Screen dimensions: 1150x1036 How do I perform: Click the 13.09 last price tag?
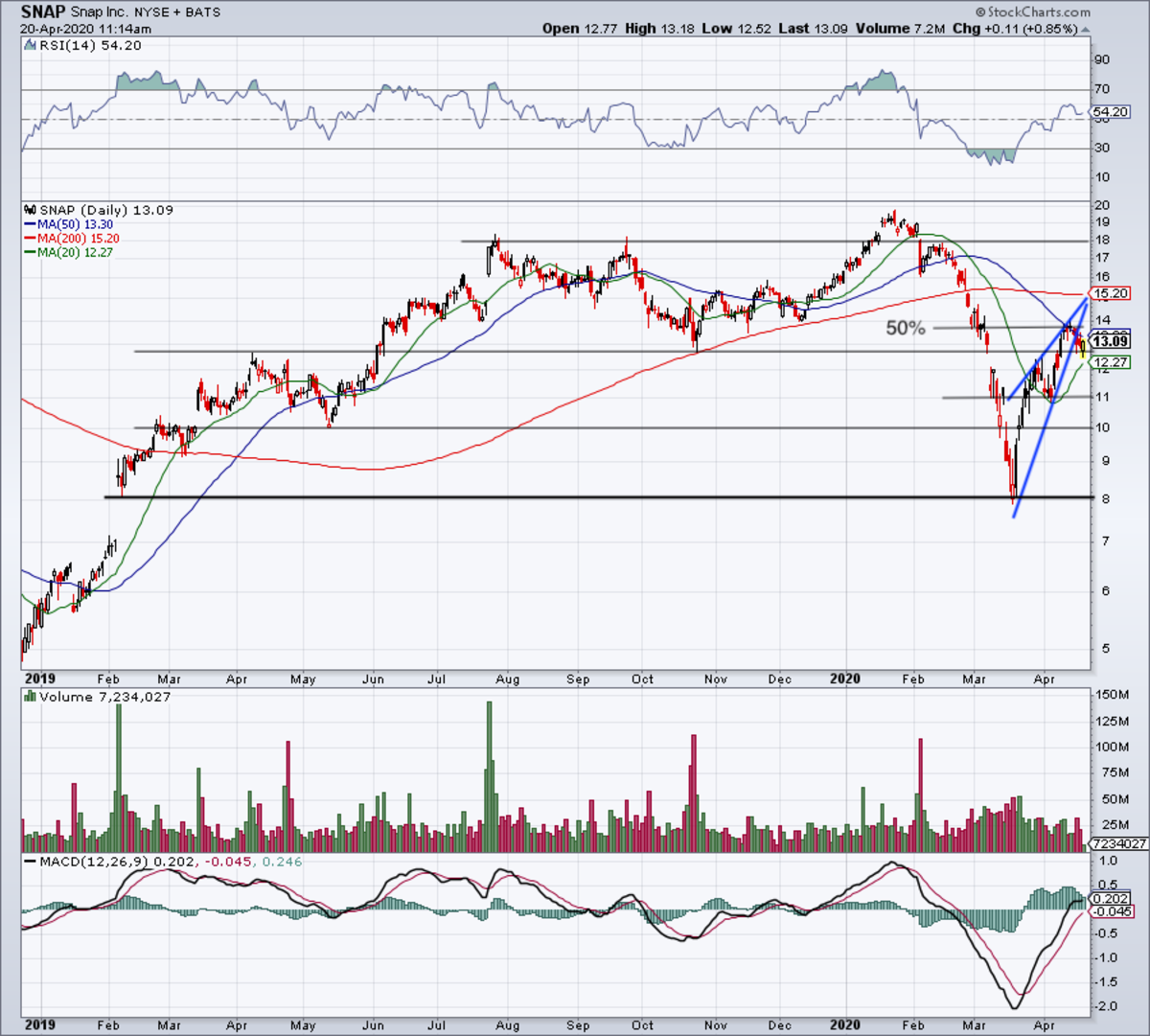click(x=1110, y=341)
